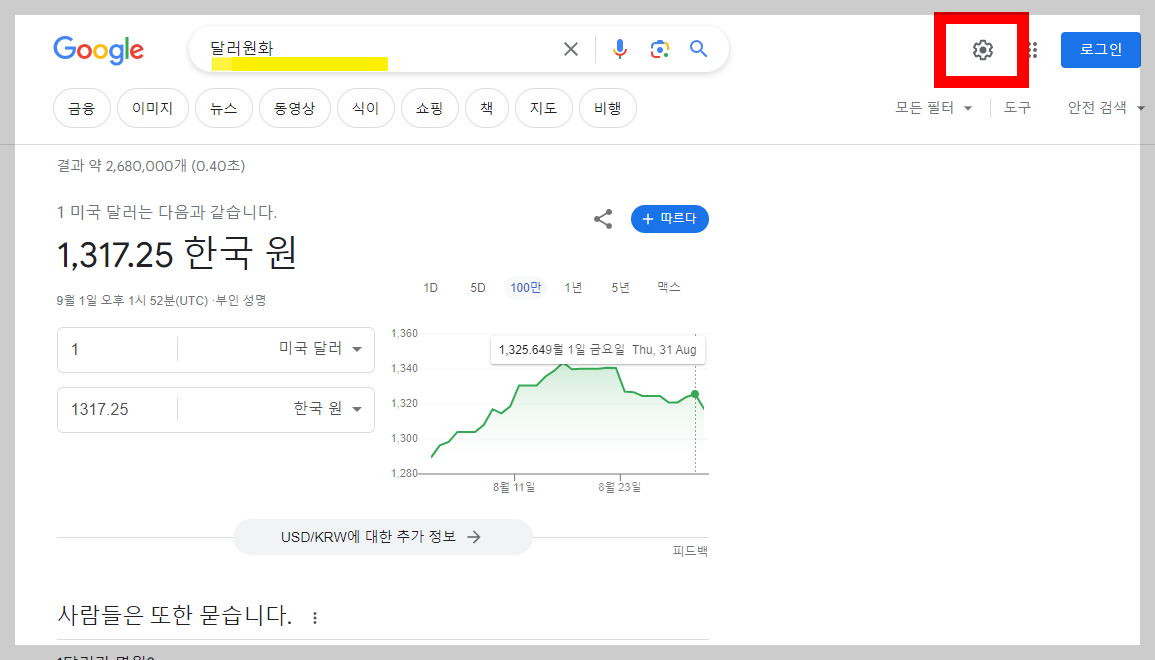Open the 뉴스 search tab
Viewport: 1155px width, 660px height.
point(223,108)
